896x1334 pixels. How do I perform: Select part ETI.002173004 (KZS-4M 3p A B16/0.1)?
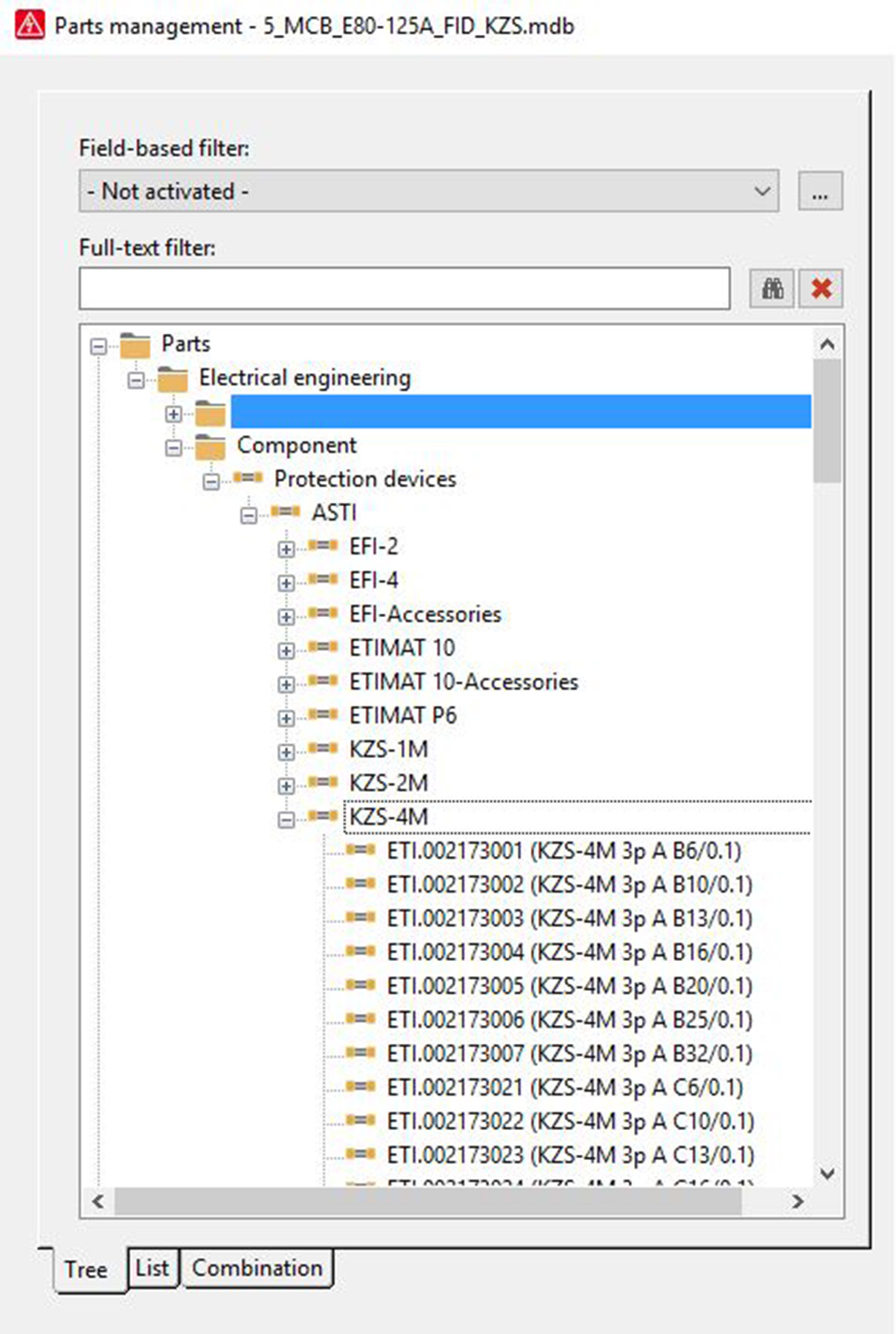coord(570,952)
